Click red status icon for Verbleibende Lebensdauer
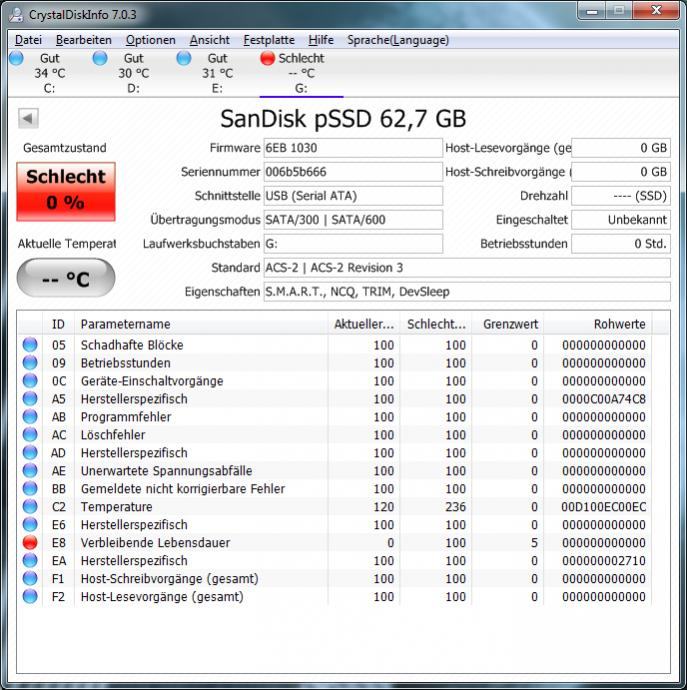The height and width of the screenshot is (690, 687). click(30, 543)
